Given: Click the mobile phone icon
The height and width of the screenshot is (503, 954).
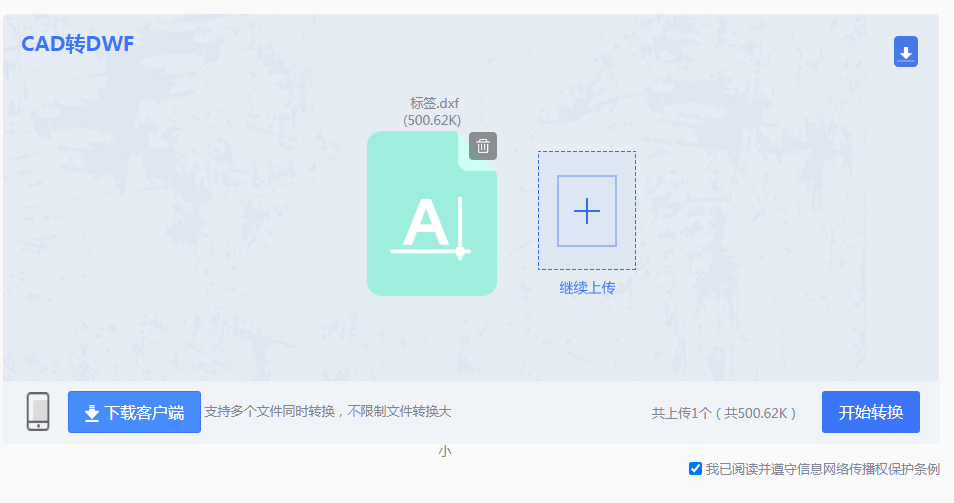Looking at the screenshot, I should pyautogui.click(x=38, y=411).
